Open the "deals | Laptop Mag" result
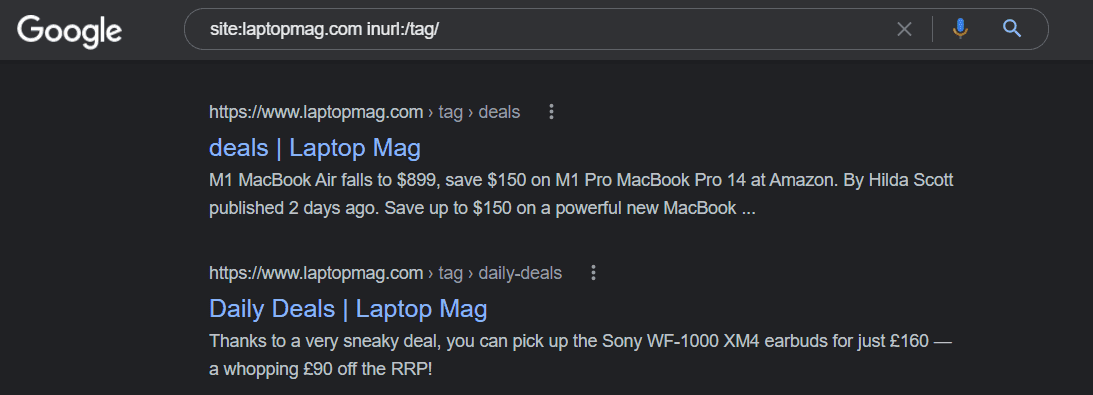This screenshot has height=395, width=1093. 315,148
